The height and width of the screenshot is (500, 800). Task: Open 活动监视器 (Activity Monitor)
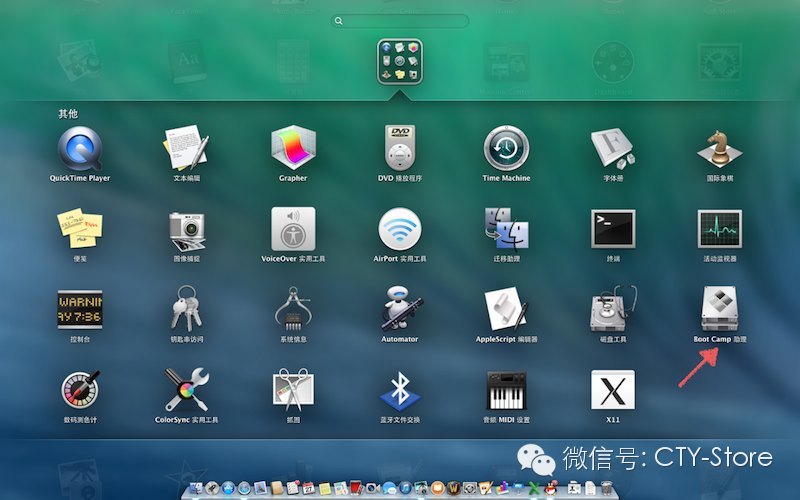[719, 229]
